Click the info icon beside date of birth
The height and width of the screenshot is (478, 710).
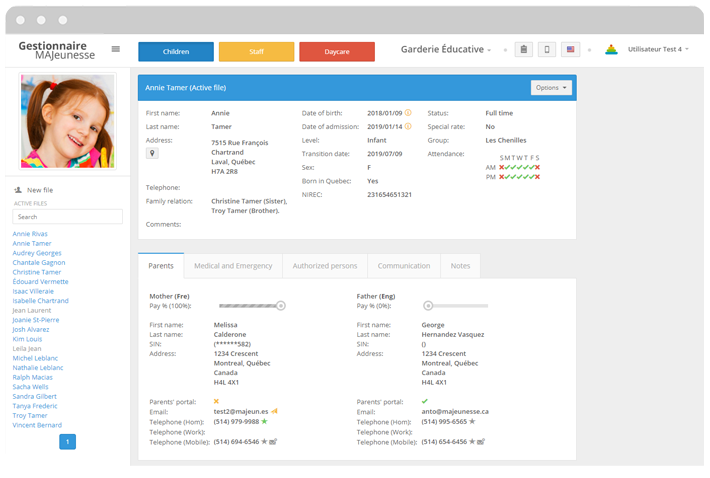pos(408,113)
